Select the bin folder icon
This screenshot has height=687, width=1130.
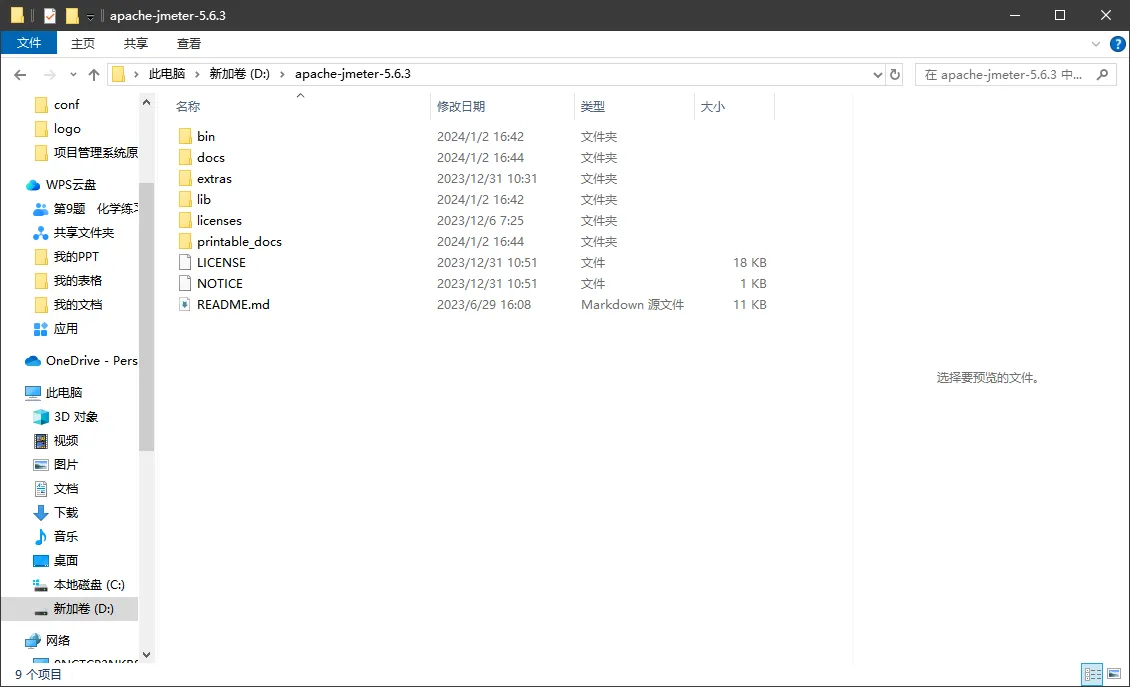(185, 136)
